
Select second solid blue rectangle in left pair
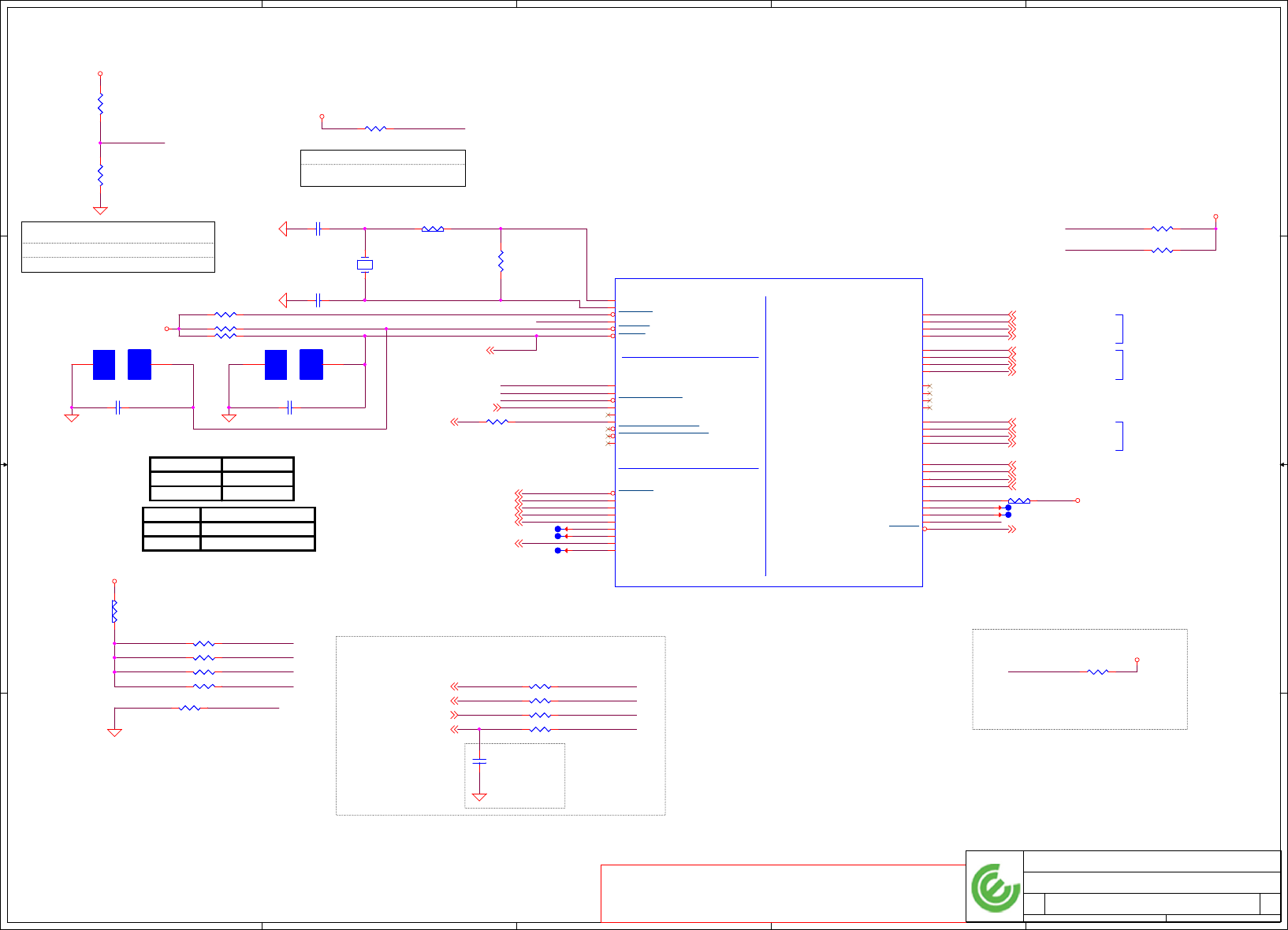[140, 365]
